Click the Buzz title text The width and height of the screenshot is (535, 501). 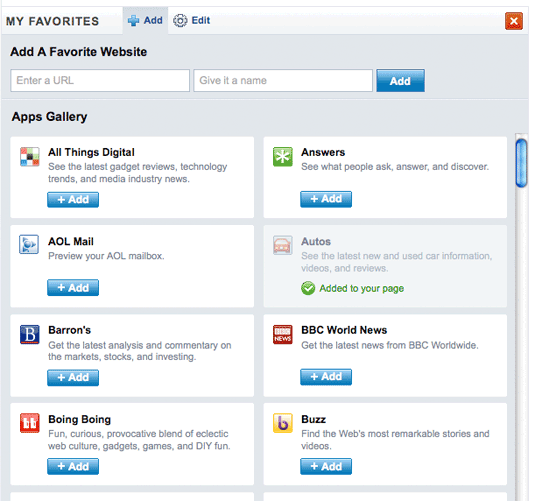click(x=313, y=419)
